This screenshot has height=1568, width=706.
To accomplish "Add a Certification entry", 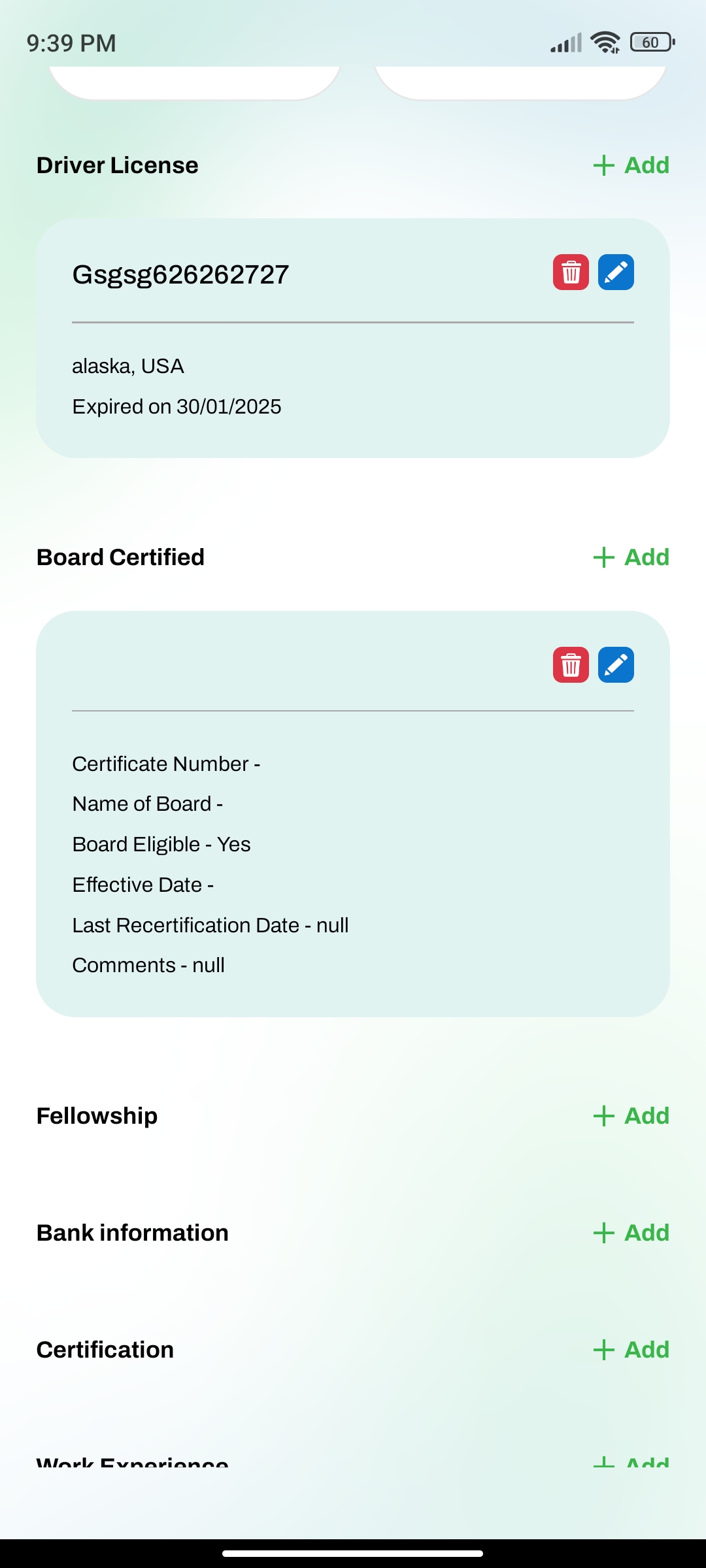I will pos(631,1350).
